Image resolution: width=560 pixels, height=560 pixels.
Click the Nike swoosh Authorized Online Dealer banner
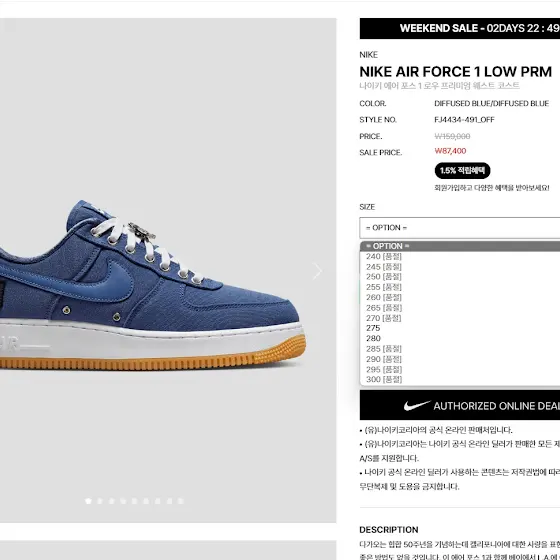click(x=460, y=405)
